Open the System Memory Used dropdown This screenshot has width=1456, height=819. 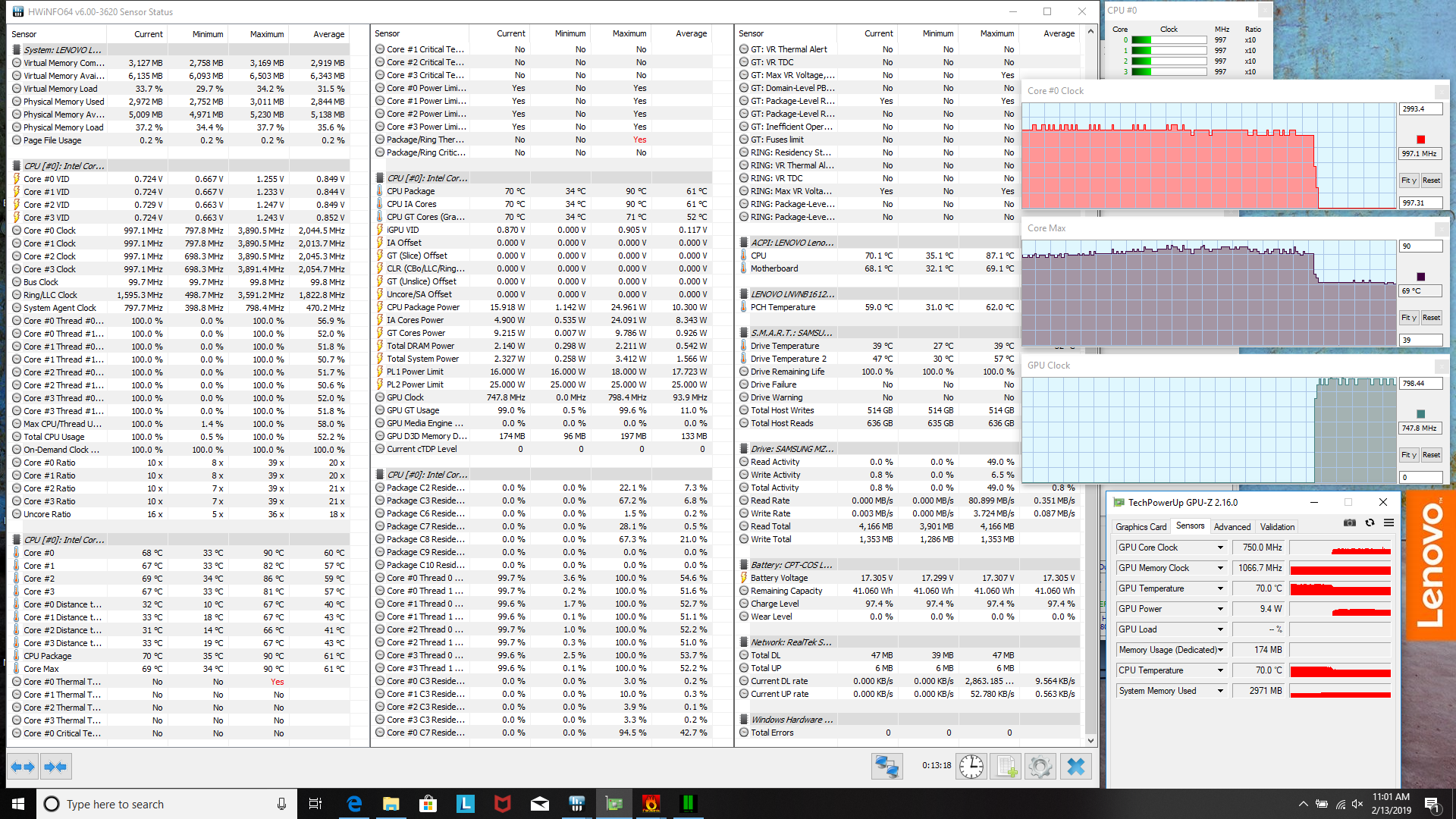coord(1220,691)
